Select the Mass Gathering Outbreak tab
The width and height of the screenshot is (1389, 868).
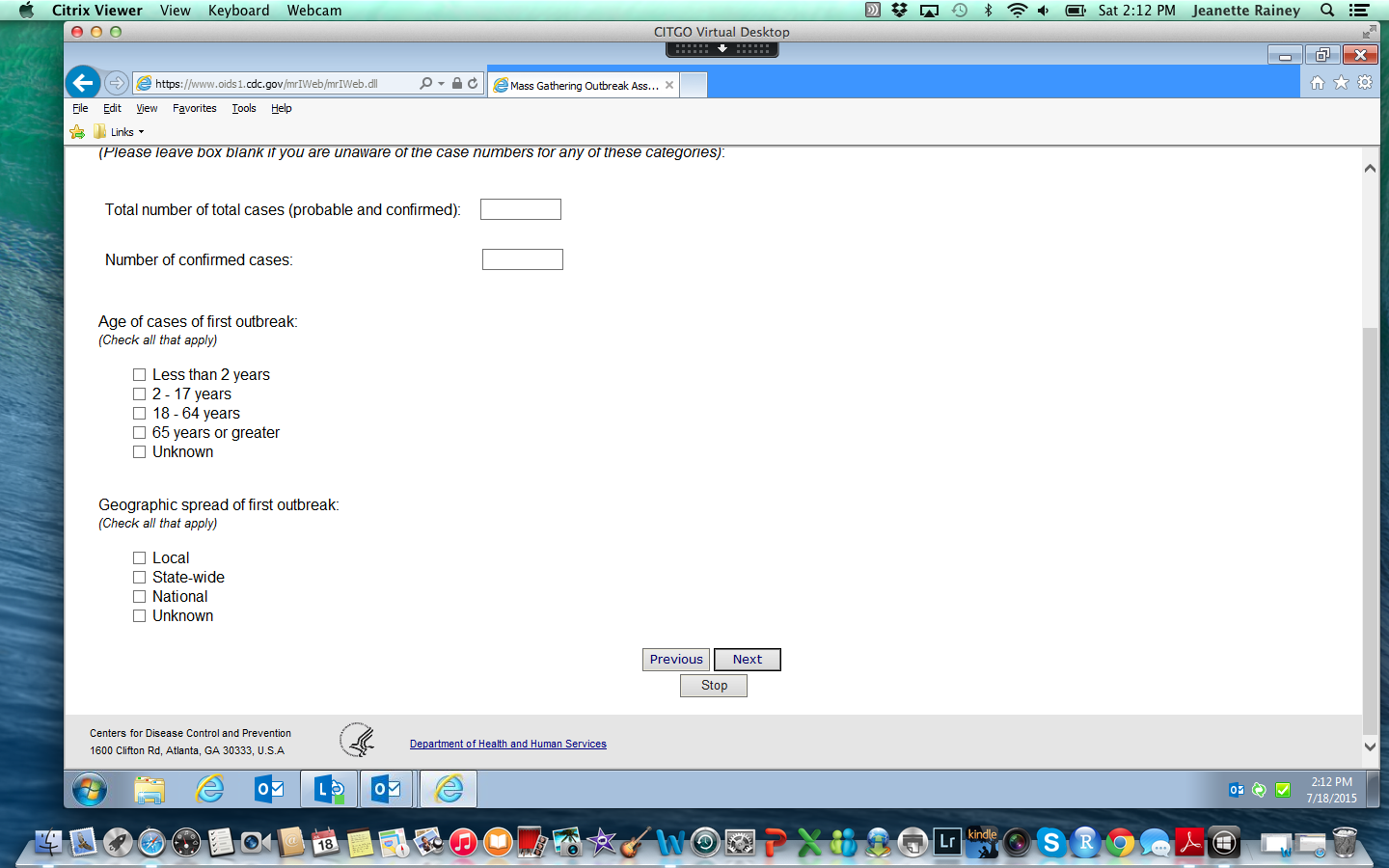pos(584,85)
